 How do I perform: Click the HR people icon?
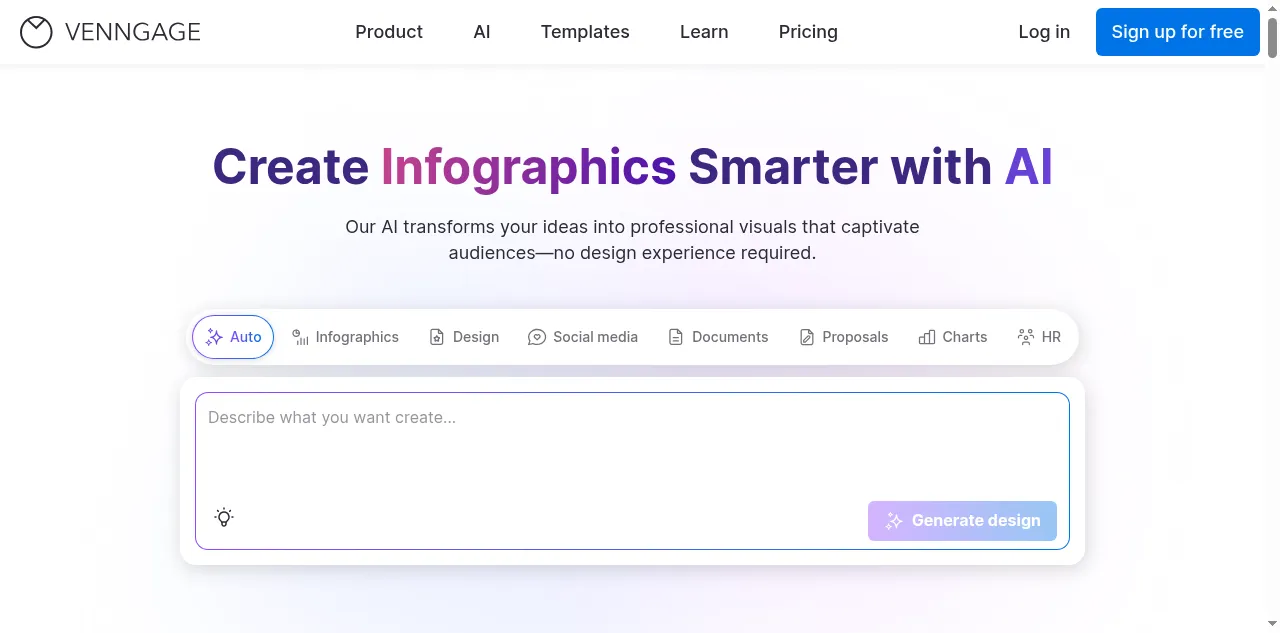[1025, 337]
